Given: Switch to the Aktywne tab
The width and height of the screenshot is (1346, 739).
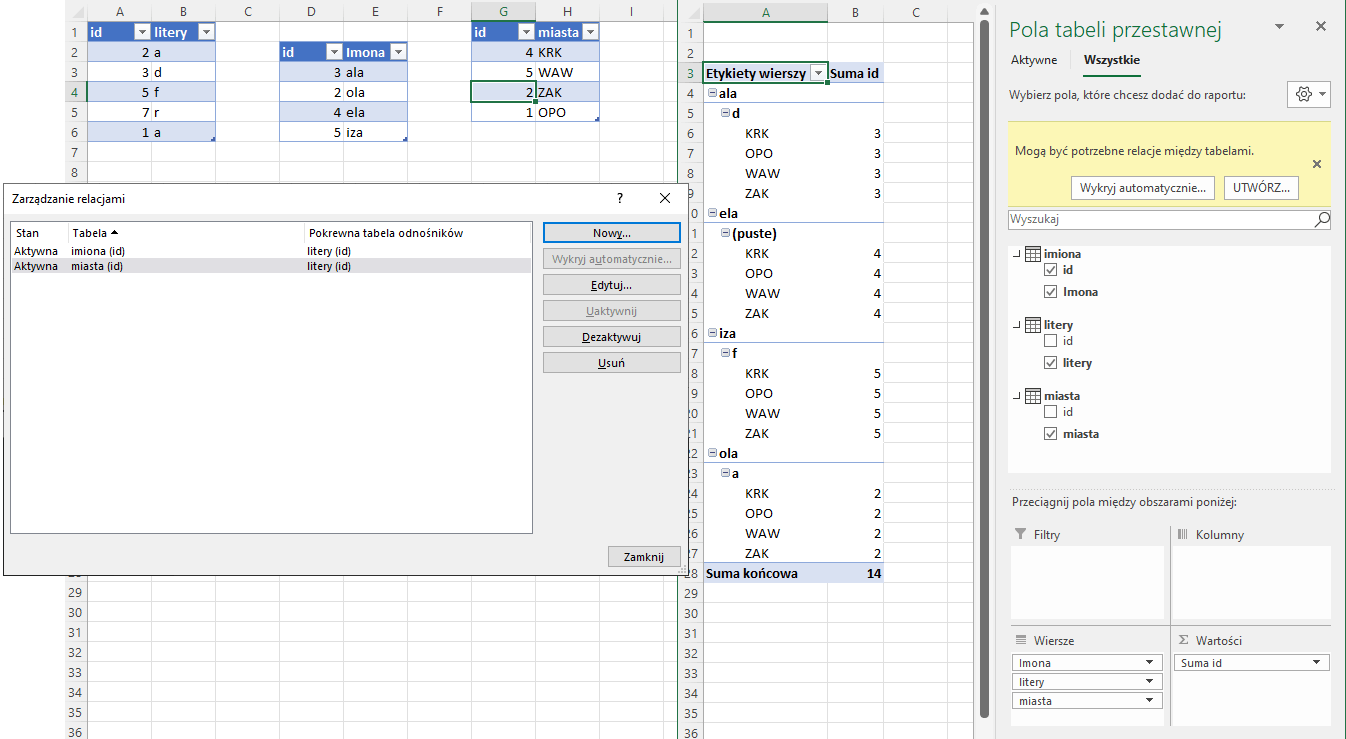Looking at the screenshot, I should [x=1034, y=60].
